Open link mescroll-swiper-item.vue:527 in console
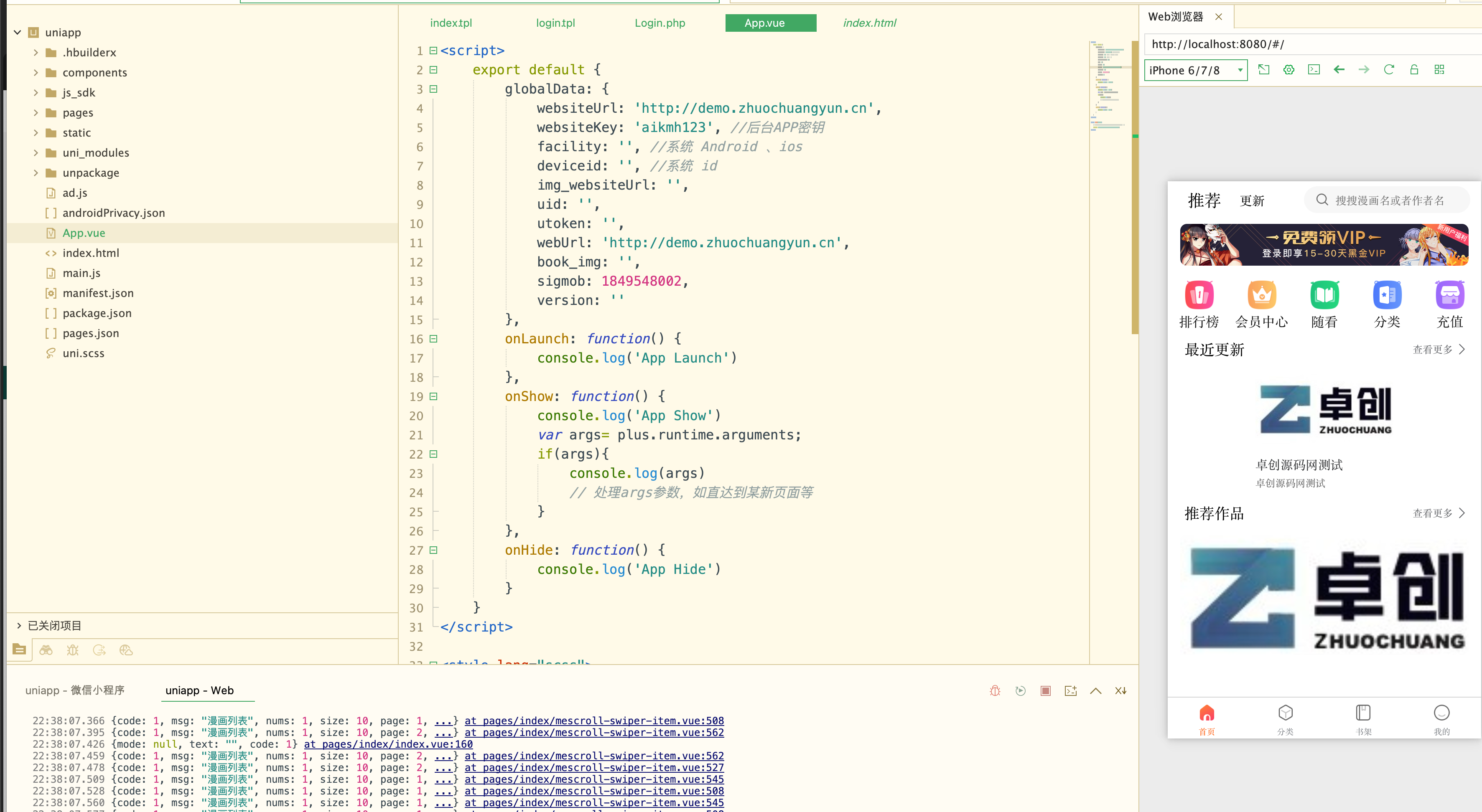 [x=594, y=768]
